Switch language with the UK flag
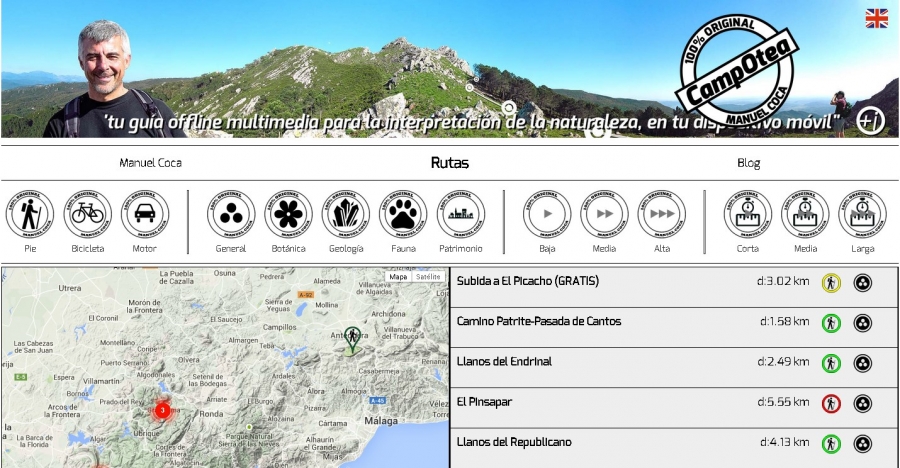The height and width of the screenshot is (468, 900). [876, 18]
